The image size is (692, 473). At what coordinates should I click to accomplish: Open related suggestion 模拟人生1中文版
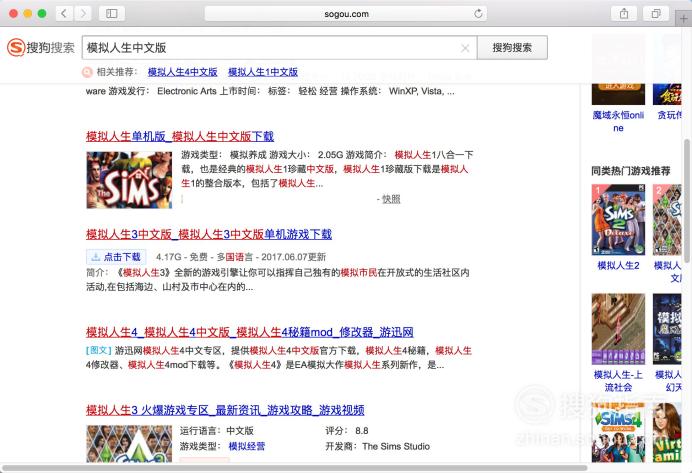coord(263,71)
